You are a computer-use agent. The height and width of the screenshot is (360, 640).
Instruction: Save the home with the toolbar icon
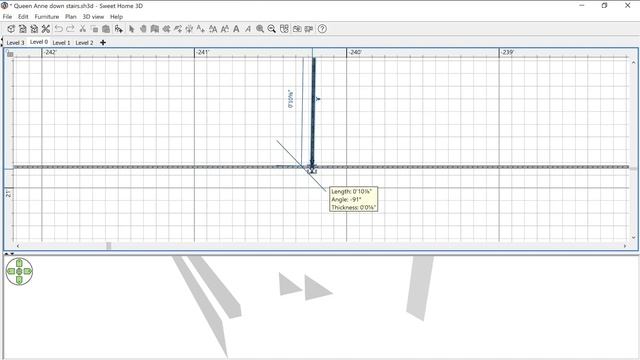pos(34,29)
